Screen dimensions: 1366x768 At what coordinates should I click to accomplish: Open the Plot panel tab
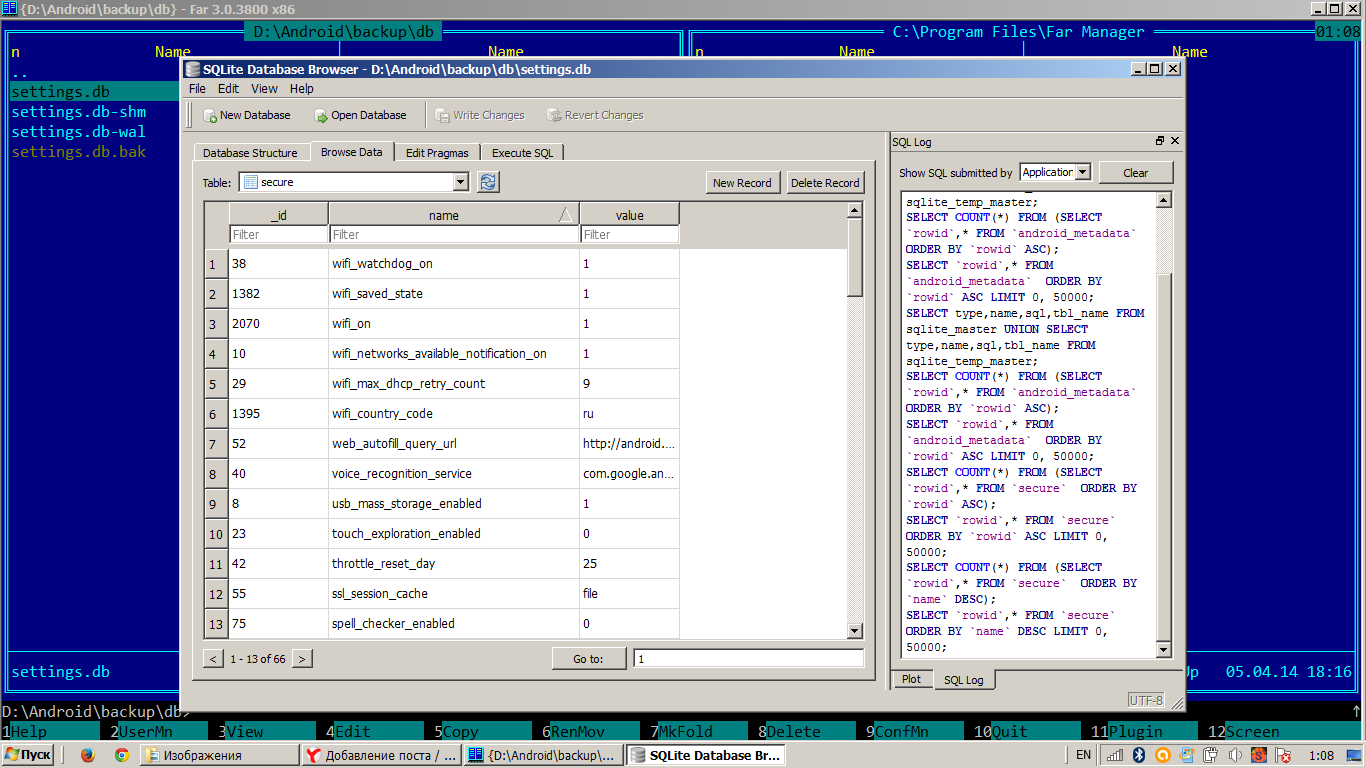(x=911, y=679)
